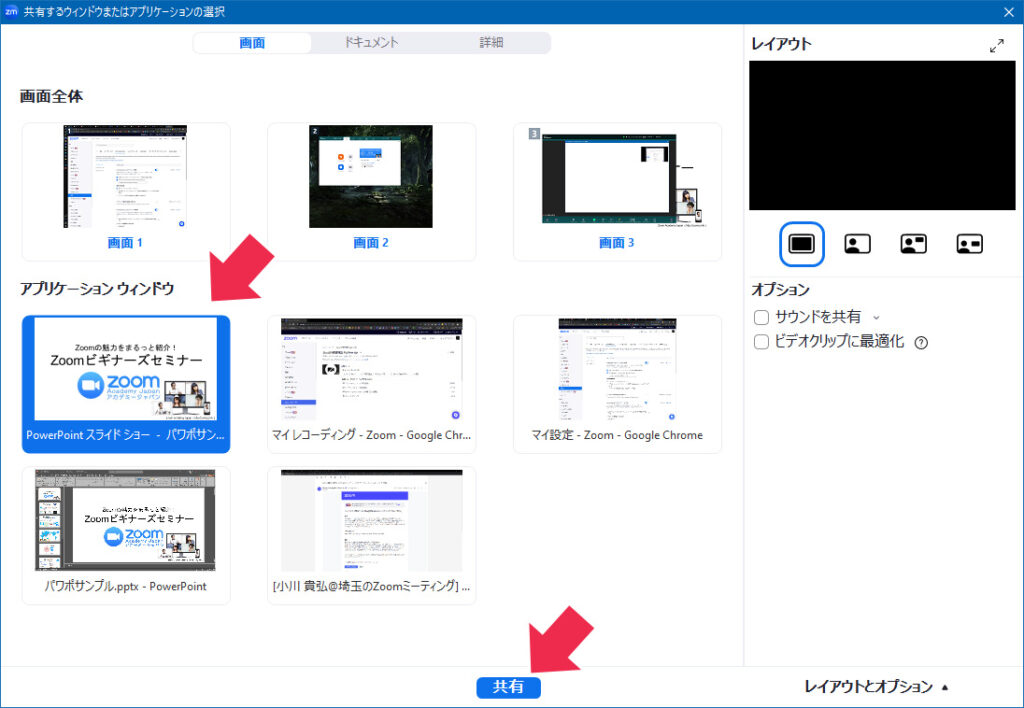Select the 画面 tab
The image size is (1024, 708).
click(252, 43)
